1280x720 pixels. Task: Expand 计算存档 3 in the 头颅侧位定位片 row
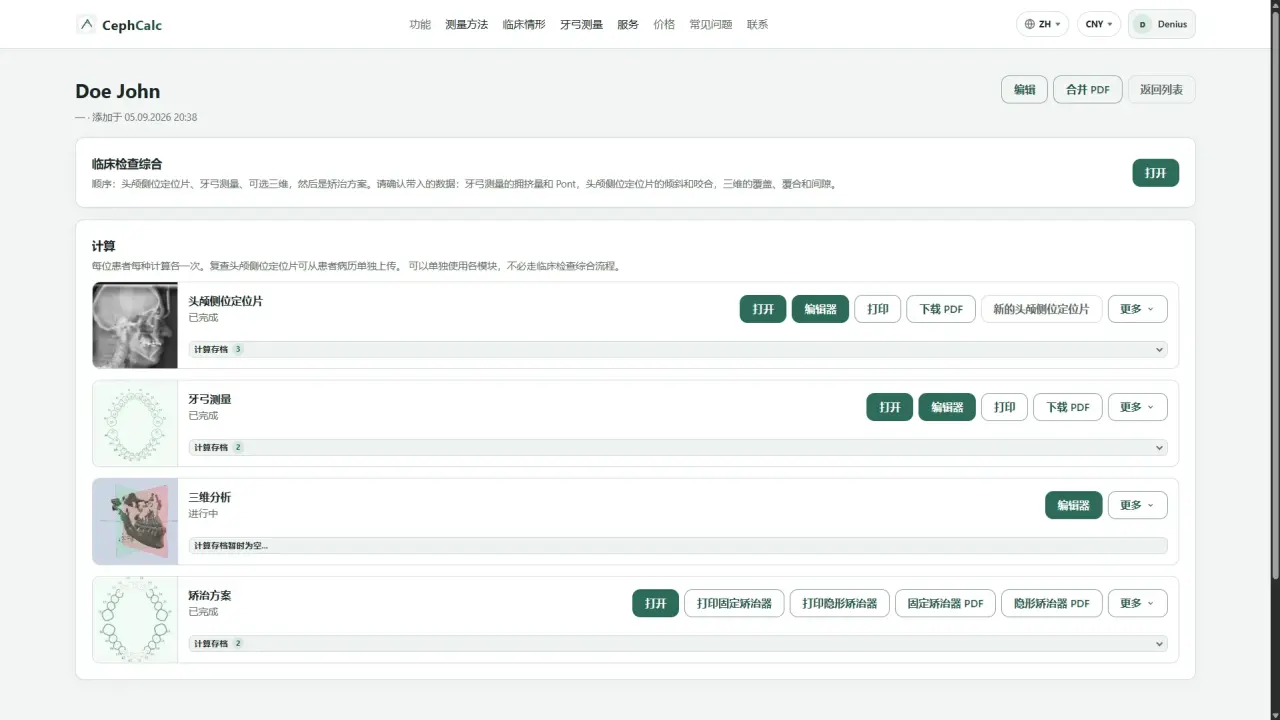(678, 349)
